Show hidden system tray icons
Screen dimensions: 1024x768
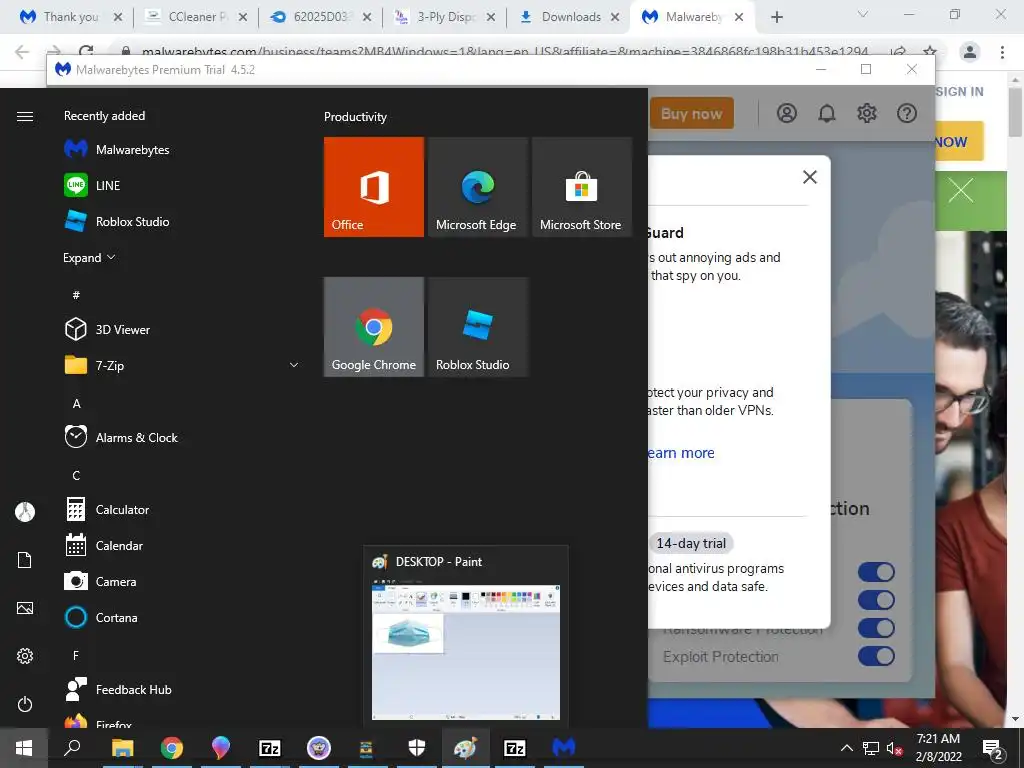[x=846, y=748]
